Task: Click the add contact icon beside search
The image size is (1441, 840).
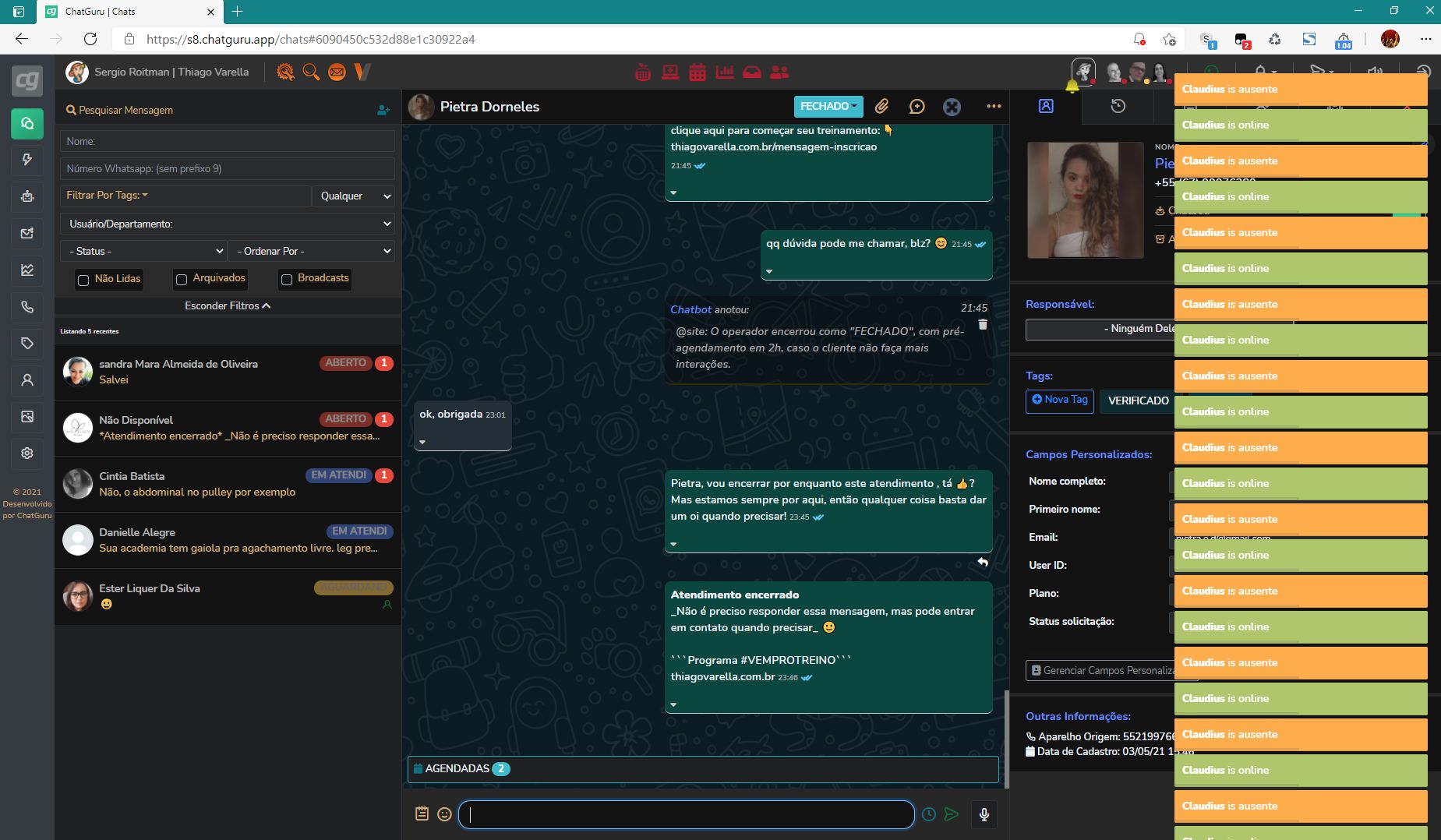Action: (x=383, y=111)
